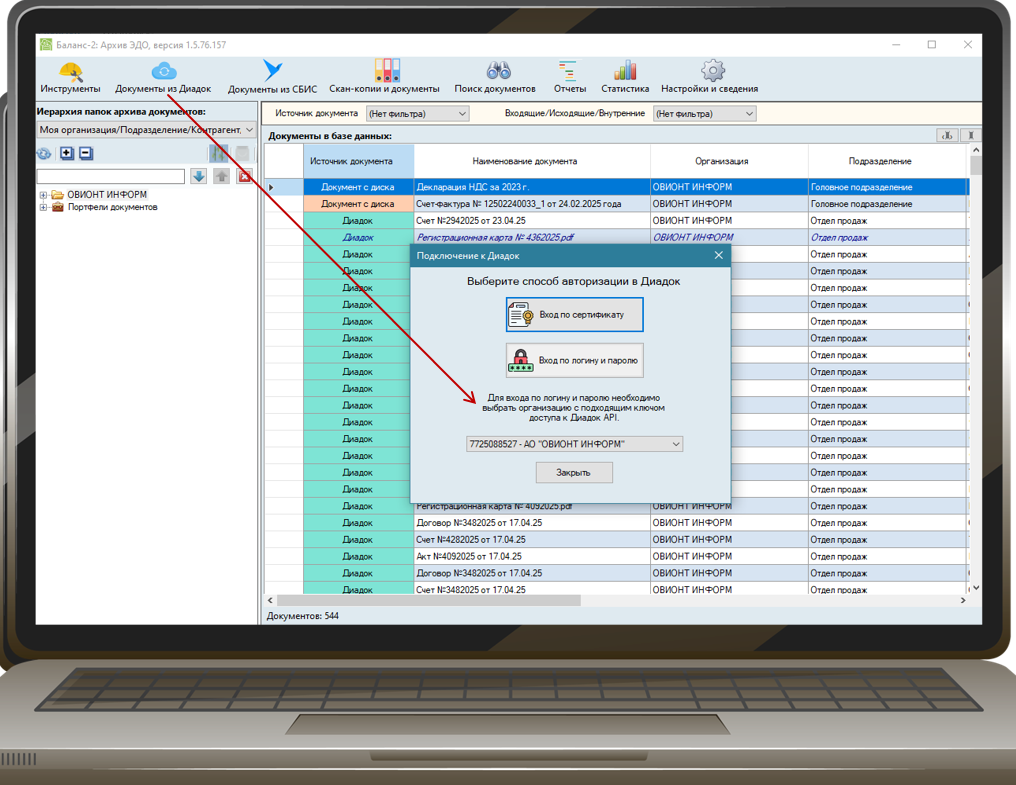
Task: Click orange Документ с диска source cell
Action: (x=358, y=204)
